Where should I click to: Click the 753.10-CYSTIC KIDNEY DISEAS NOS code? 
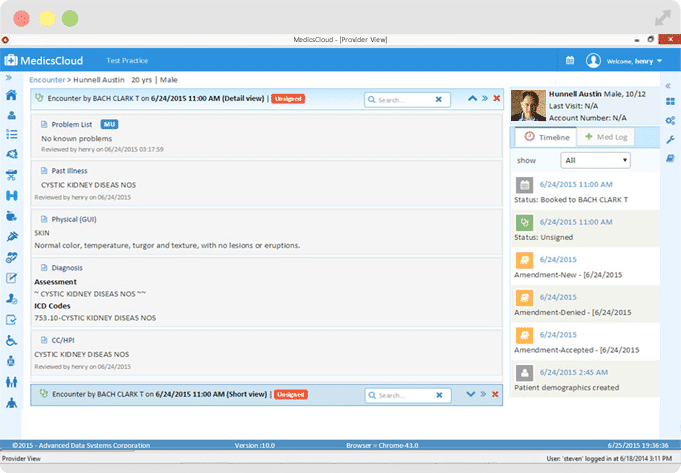tap(95, 318)
